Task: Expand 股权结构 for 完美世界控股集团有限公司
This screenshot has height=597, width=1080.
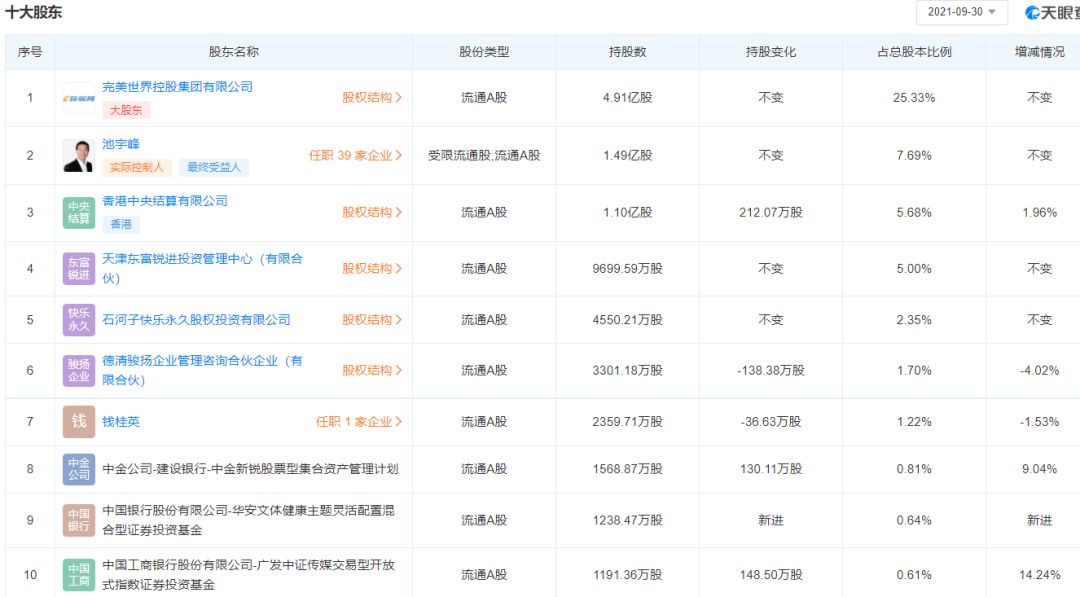Action: 372,98
